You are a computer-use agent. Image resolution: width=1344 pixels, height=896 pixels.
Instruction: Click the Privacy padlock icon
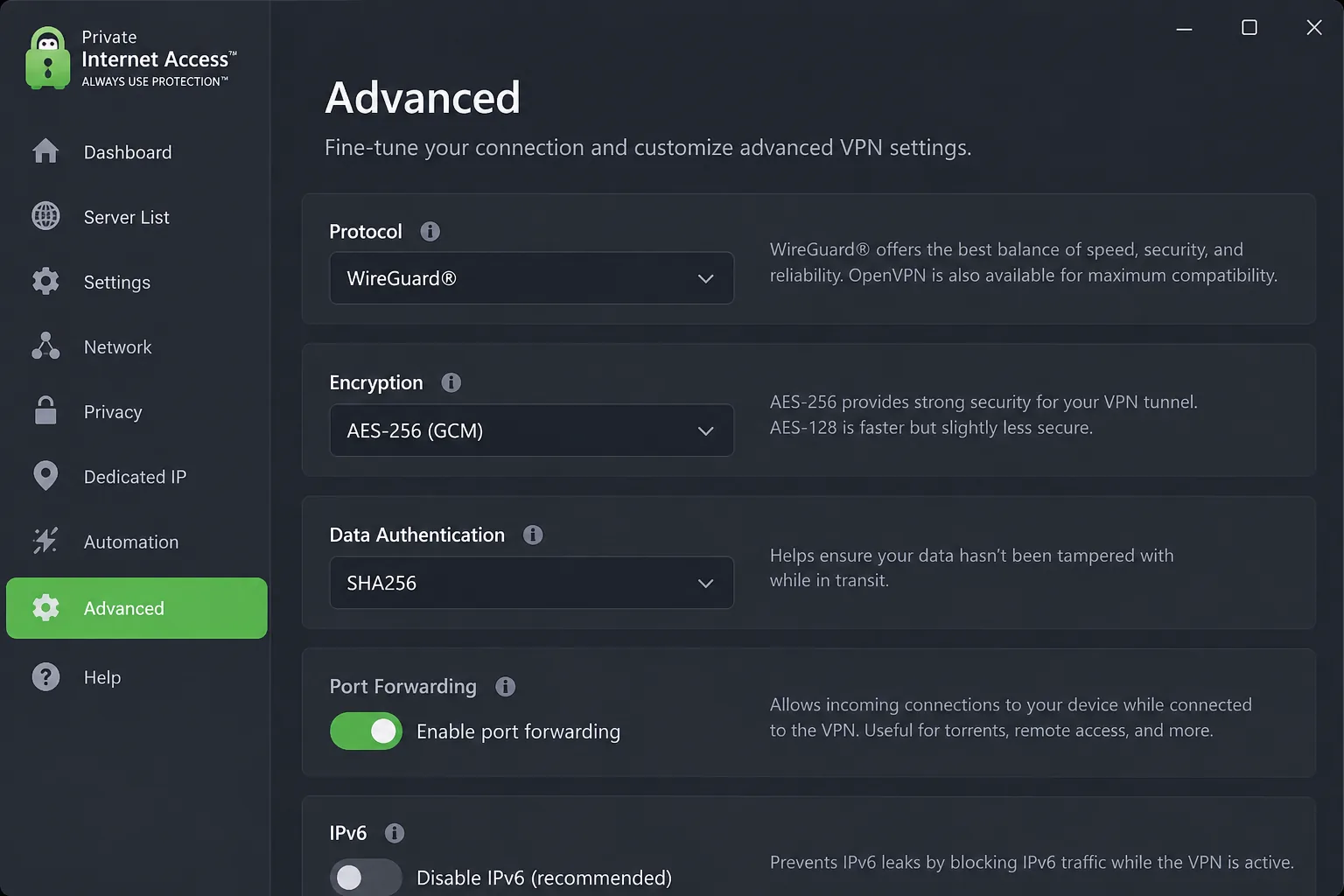pos(45,410)
